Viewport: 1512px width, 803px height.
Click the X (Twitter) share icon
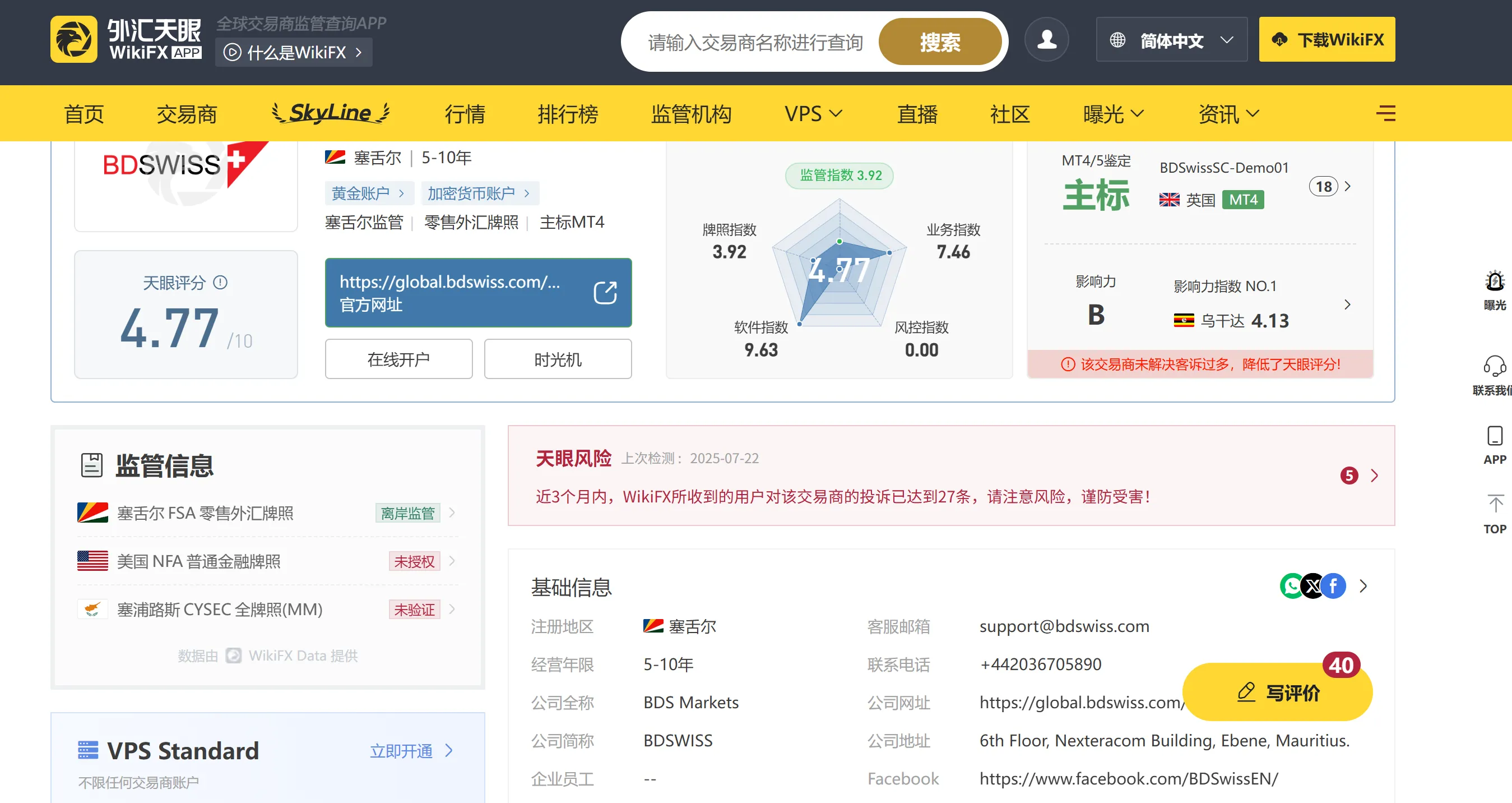point(1312,585)
